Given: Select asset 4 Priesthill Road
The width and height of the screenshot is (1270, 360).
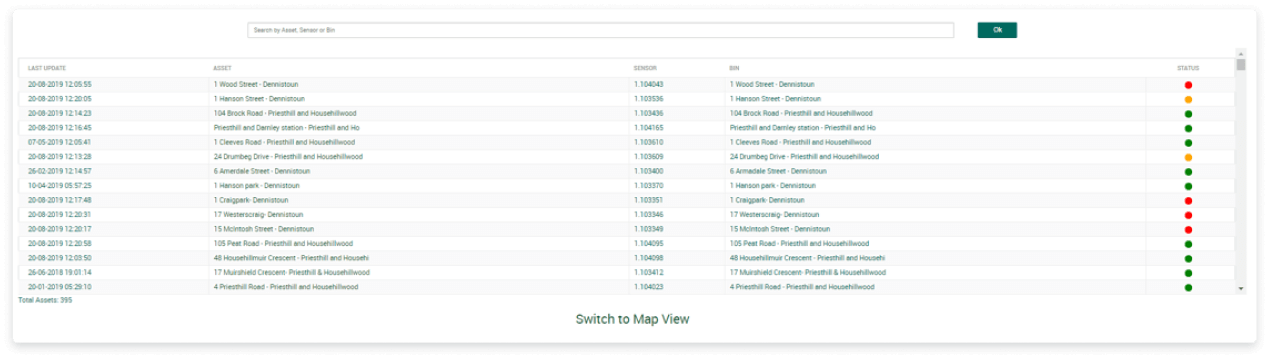Looking at the screenshot, I should coord(285,287).
